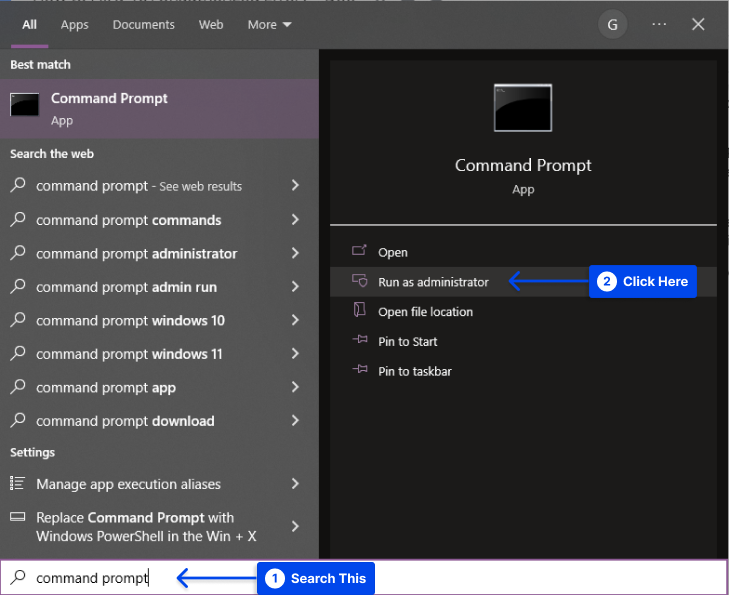The width and height of the screenshot is (729, 595).
Task: Click the magnifier icon beside 'command prompt download'
Action: [18, 420]
